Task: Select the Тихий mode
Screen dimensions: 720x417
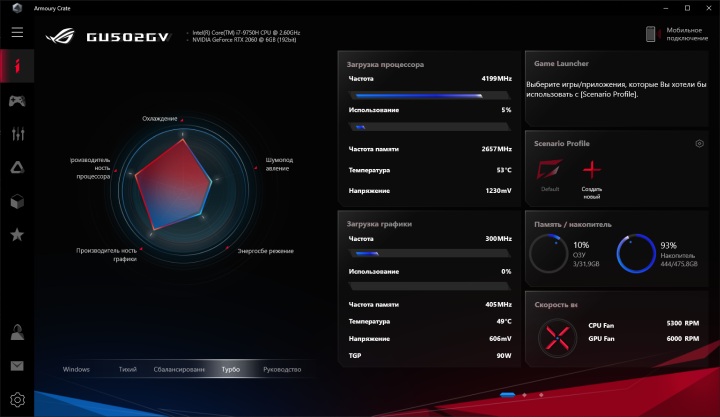Action: 128,369
